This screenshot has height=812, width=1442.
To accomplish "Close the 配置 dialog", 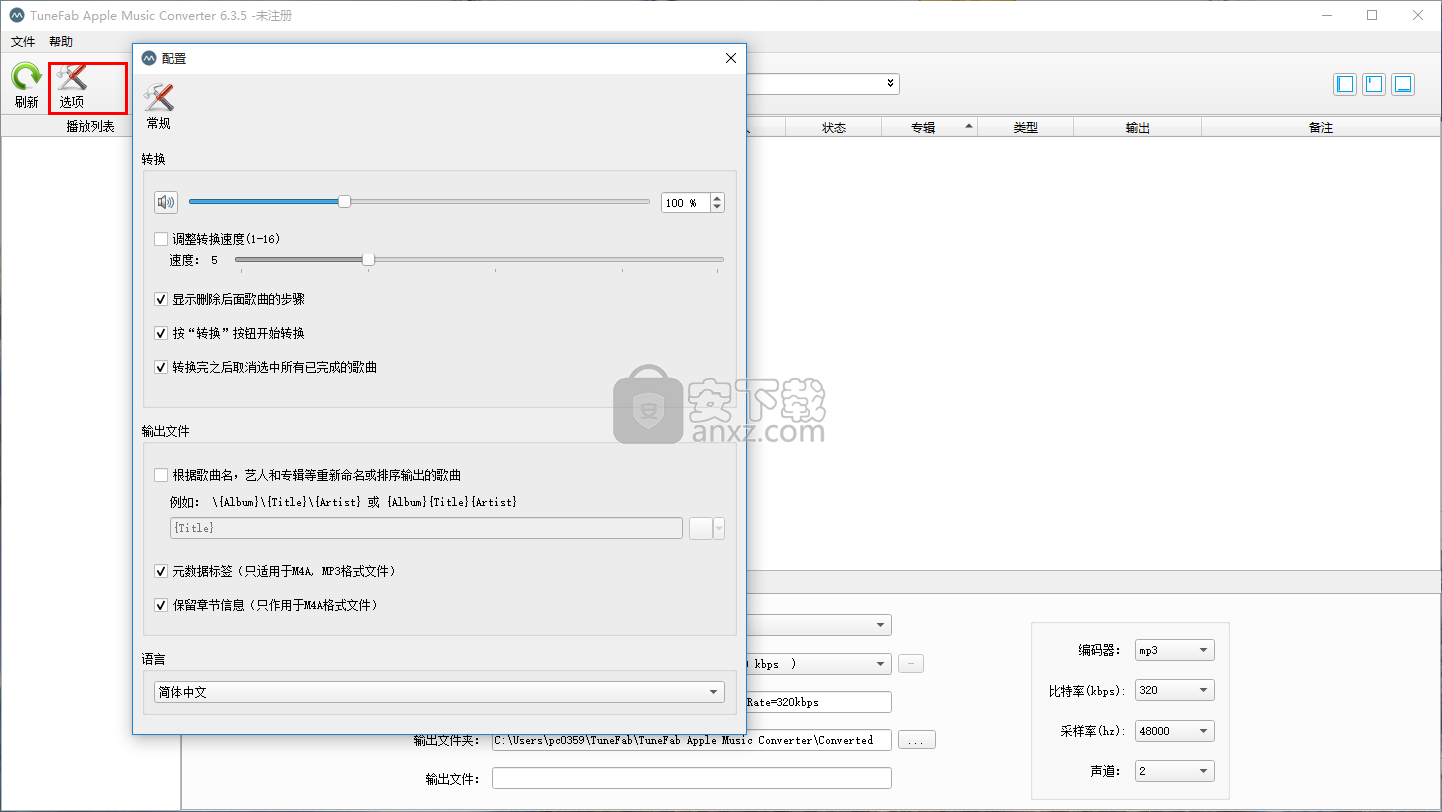I will [731, 58].
